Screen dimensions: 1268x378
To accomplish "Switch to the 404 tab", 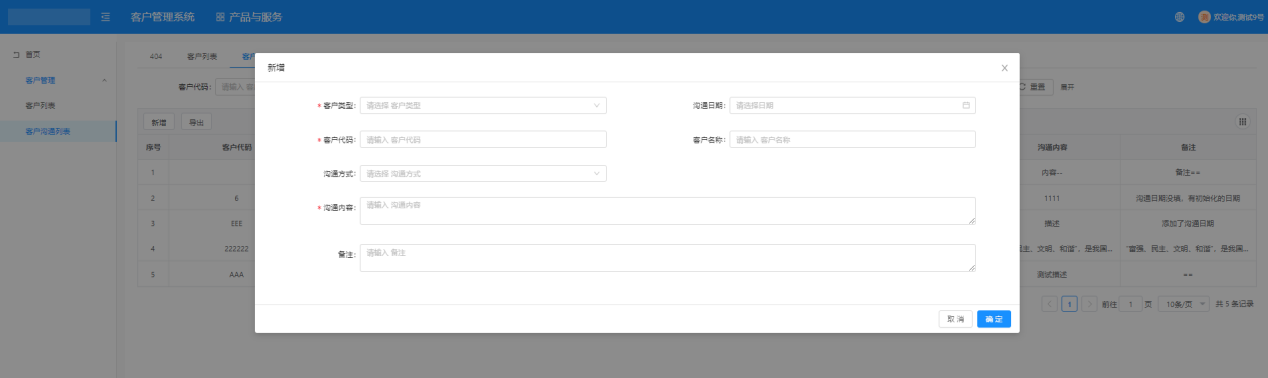I will tap(156, 57).
